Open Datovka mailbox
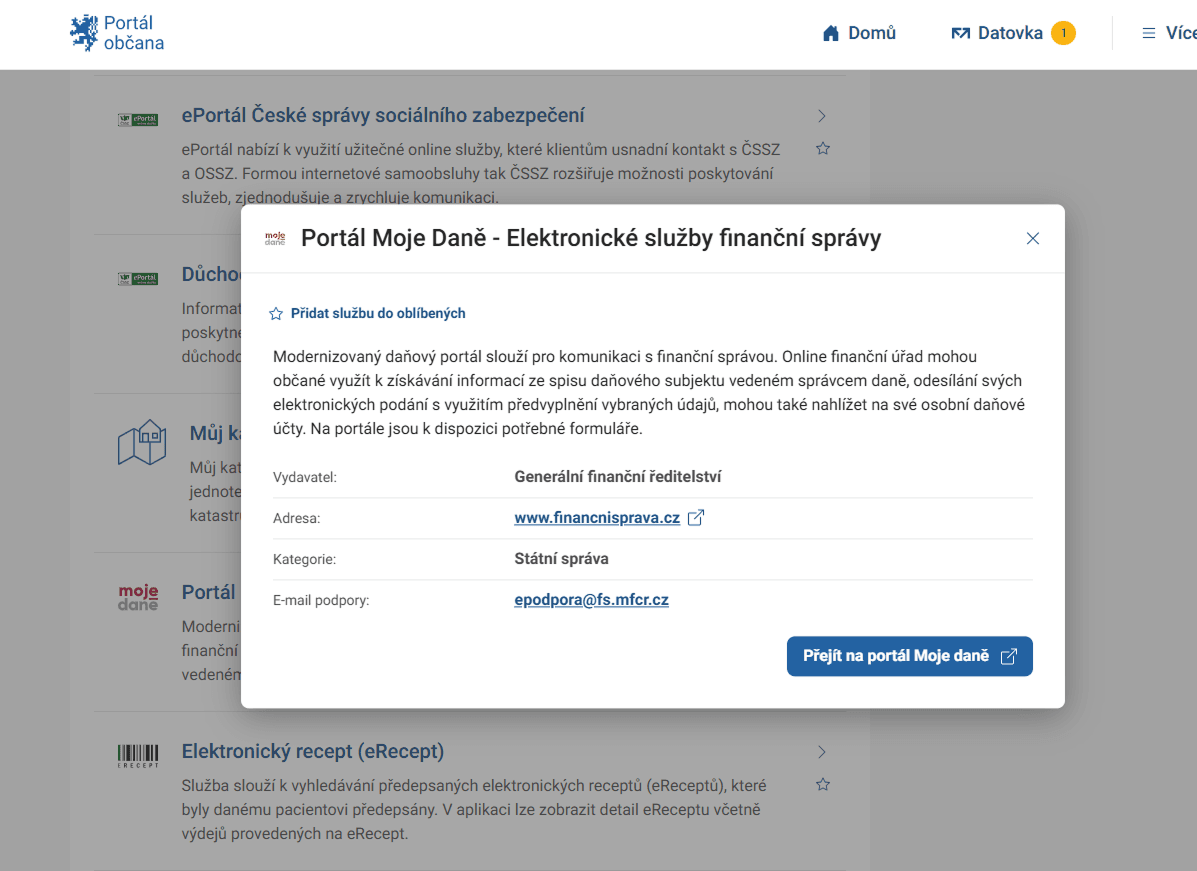Viewport: 1197px width, 871px height. pyautogui.click(x=996, y=33)
